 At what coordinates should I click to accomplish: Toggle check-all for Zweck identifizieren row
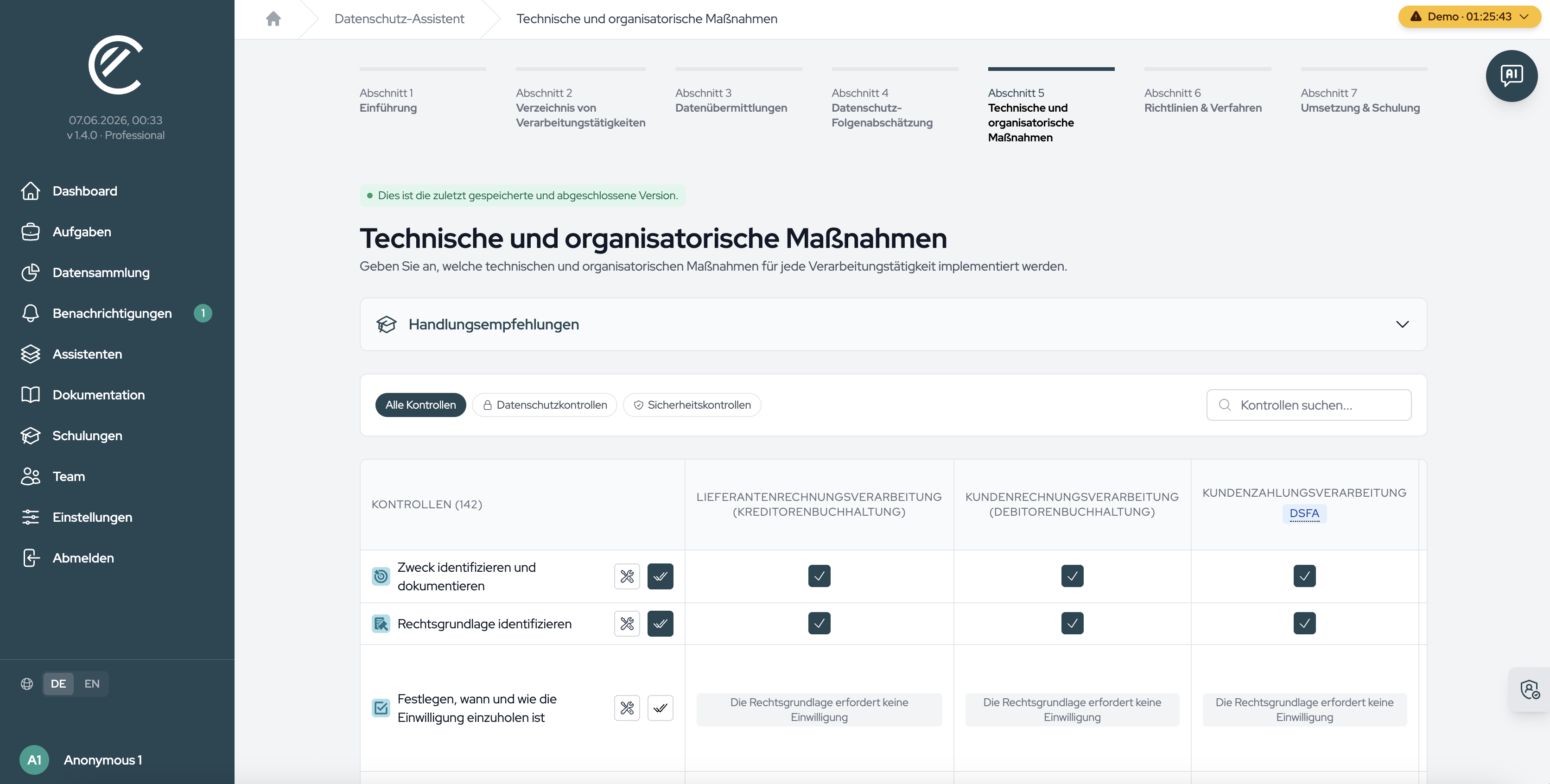click(660, 576)
